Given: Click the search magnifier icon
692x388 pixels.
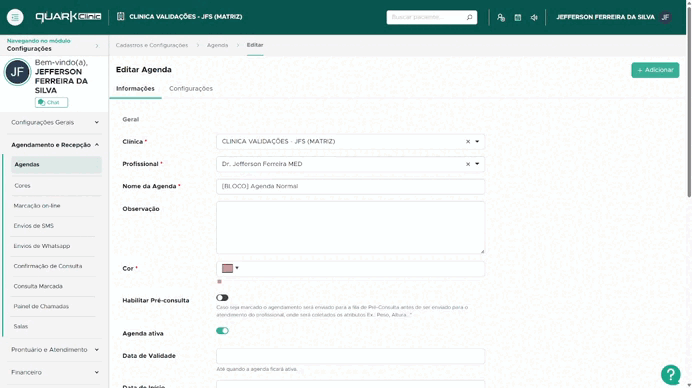Looking at the screenshot, I should [469, 17].
